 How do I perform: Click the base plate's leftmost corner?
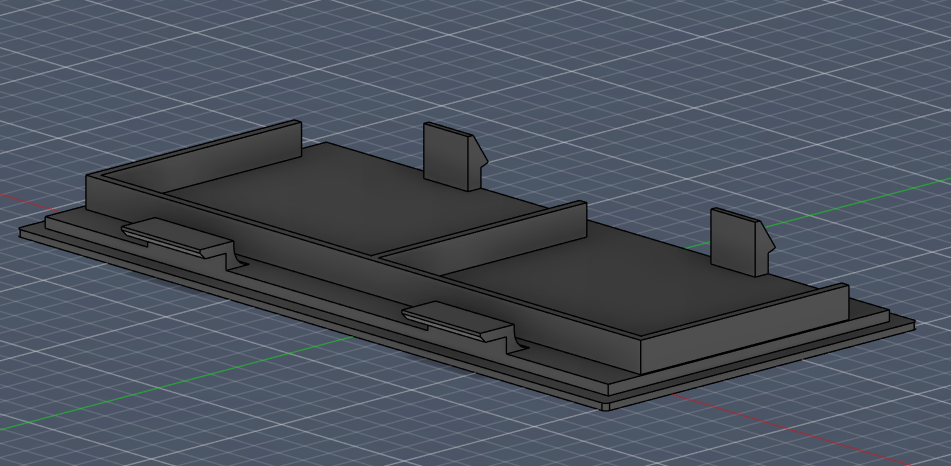click(22, 231)
